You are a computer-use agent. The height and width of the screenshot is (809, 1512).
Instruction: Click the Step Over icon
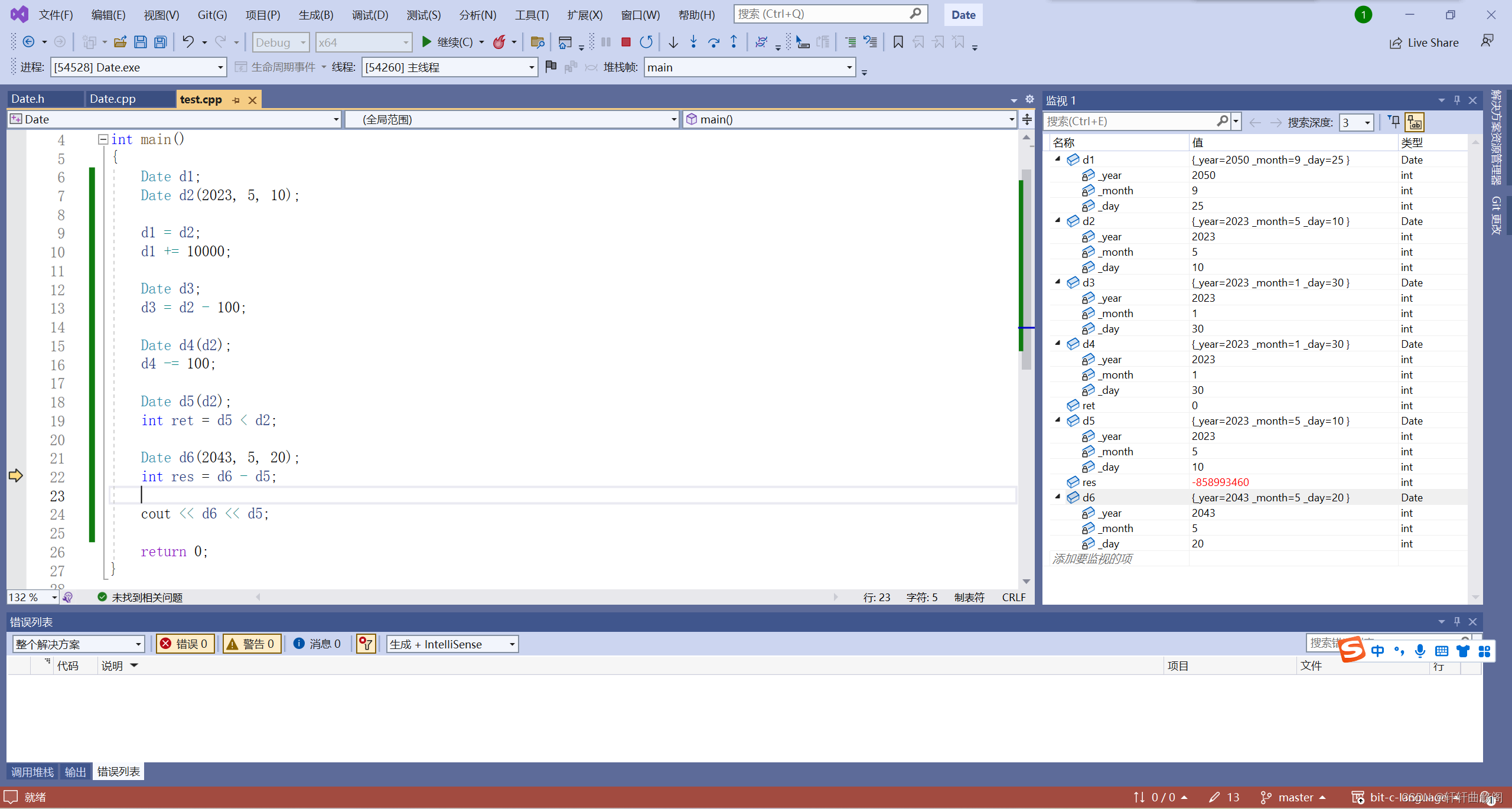pos(713,42)
